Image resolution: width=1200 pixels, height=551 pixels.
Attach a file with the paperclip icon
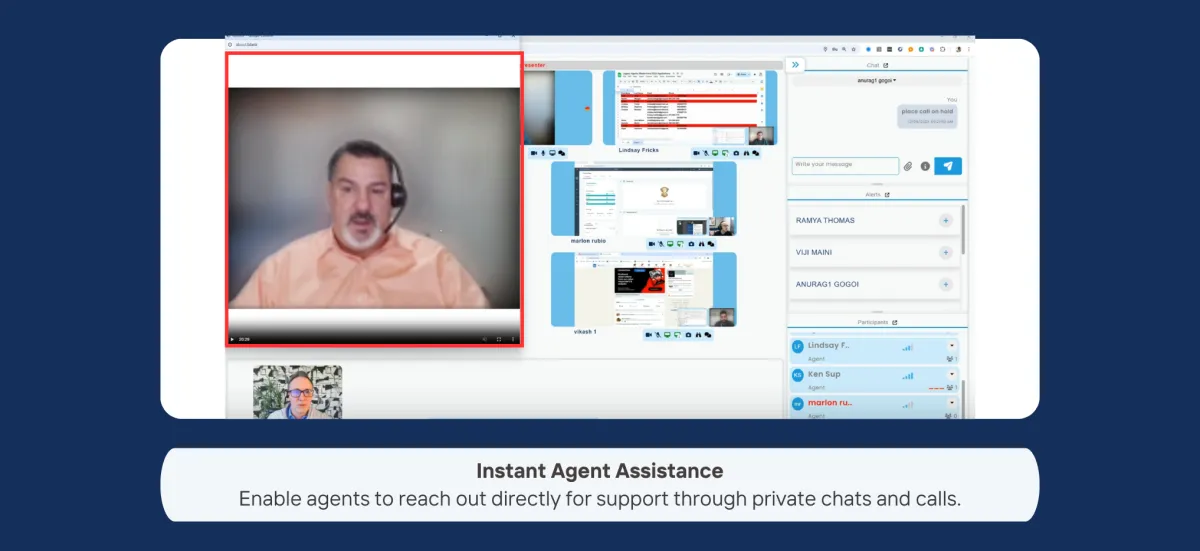coord(908,166)
